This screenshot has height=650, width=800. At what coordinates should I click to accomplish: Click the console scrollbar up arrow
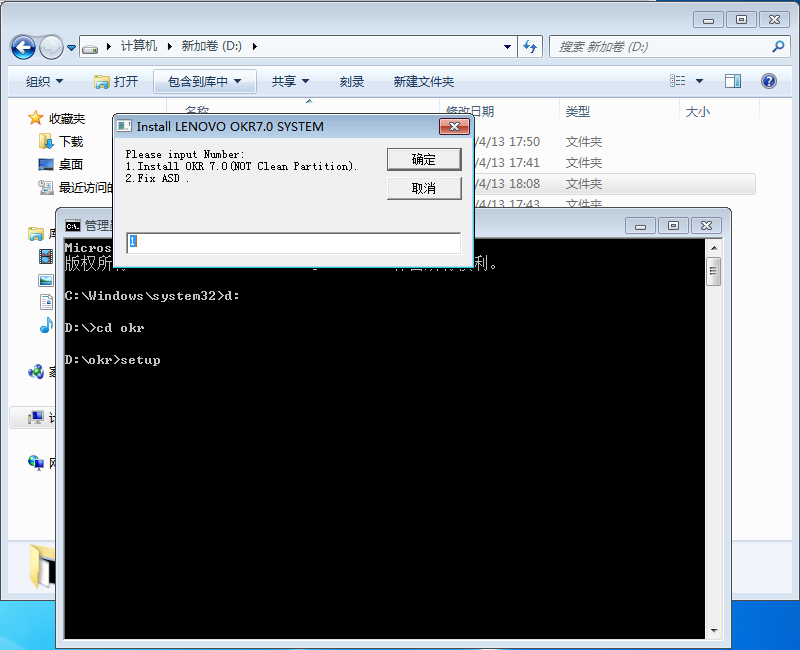tap(714, 247)
